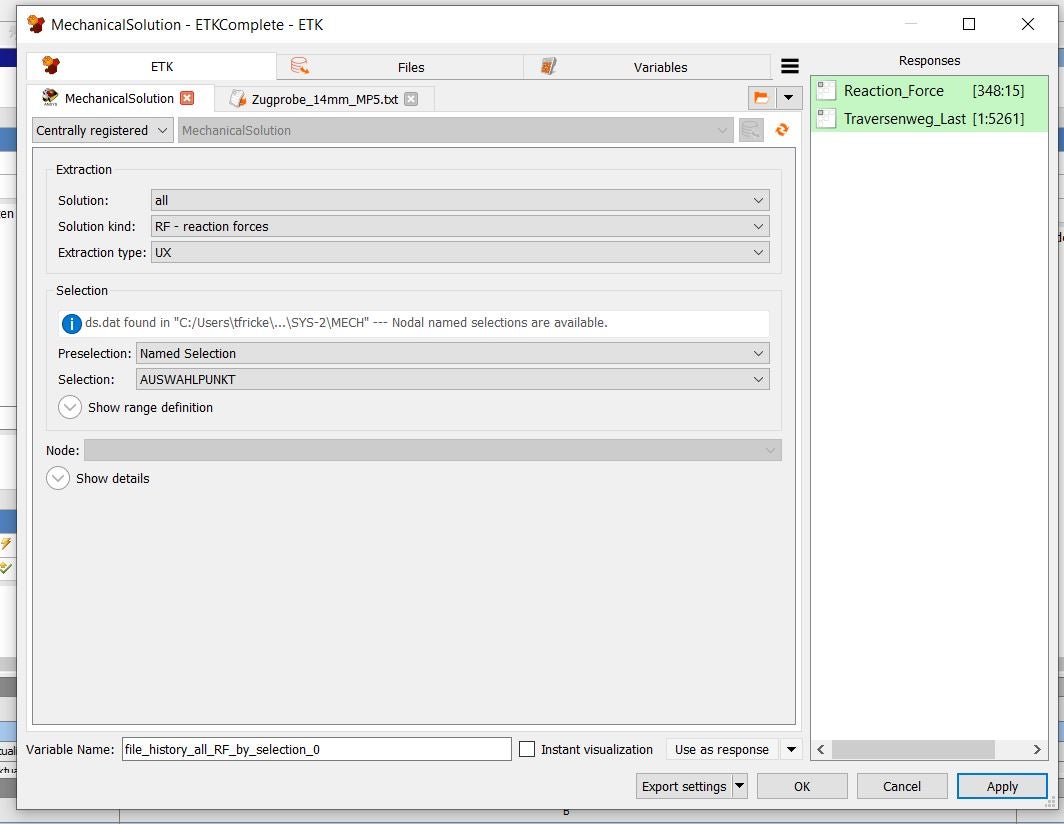Open the Node dropdown

[x=433, y=450]
